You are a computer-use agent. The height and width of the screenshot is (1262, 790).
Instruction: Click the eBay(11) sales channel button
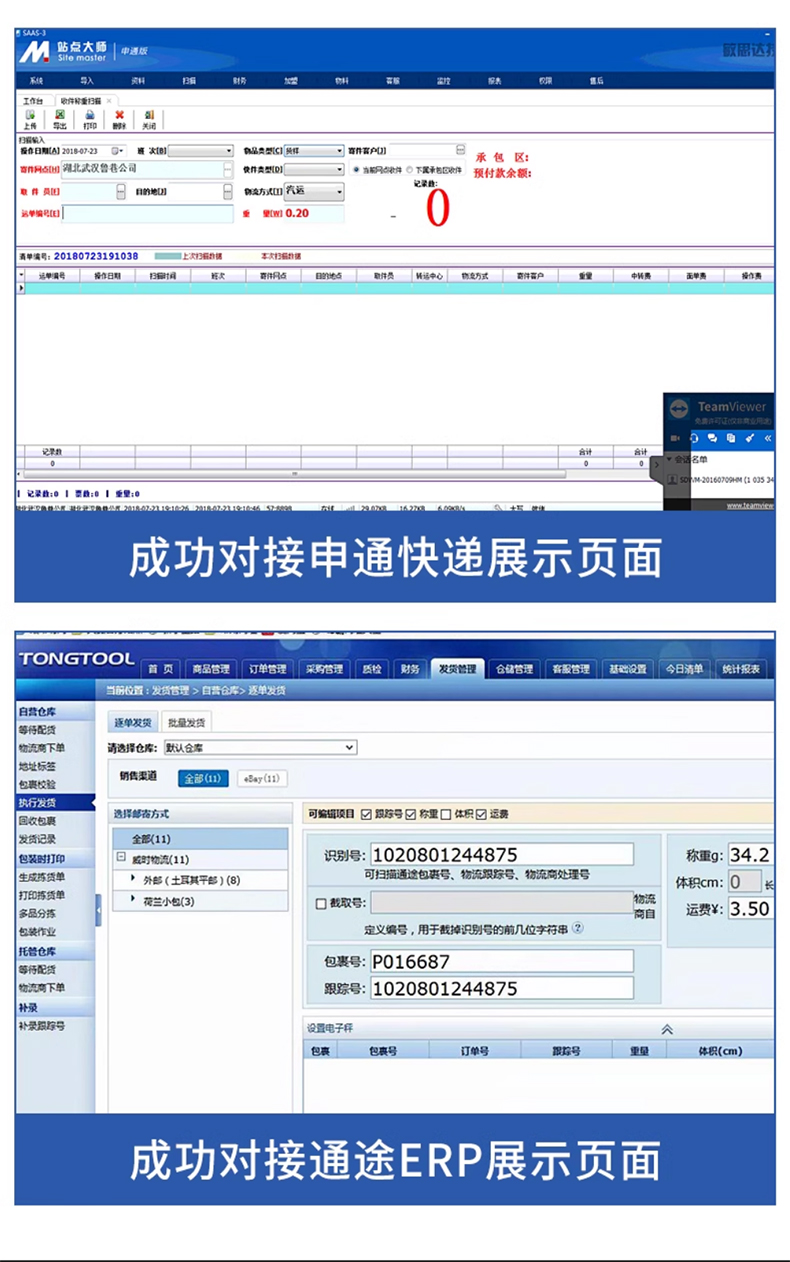tap(261, 778)
